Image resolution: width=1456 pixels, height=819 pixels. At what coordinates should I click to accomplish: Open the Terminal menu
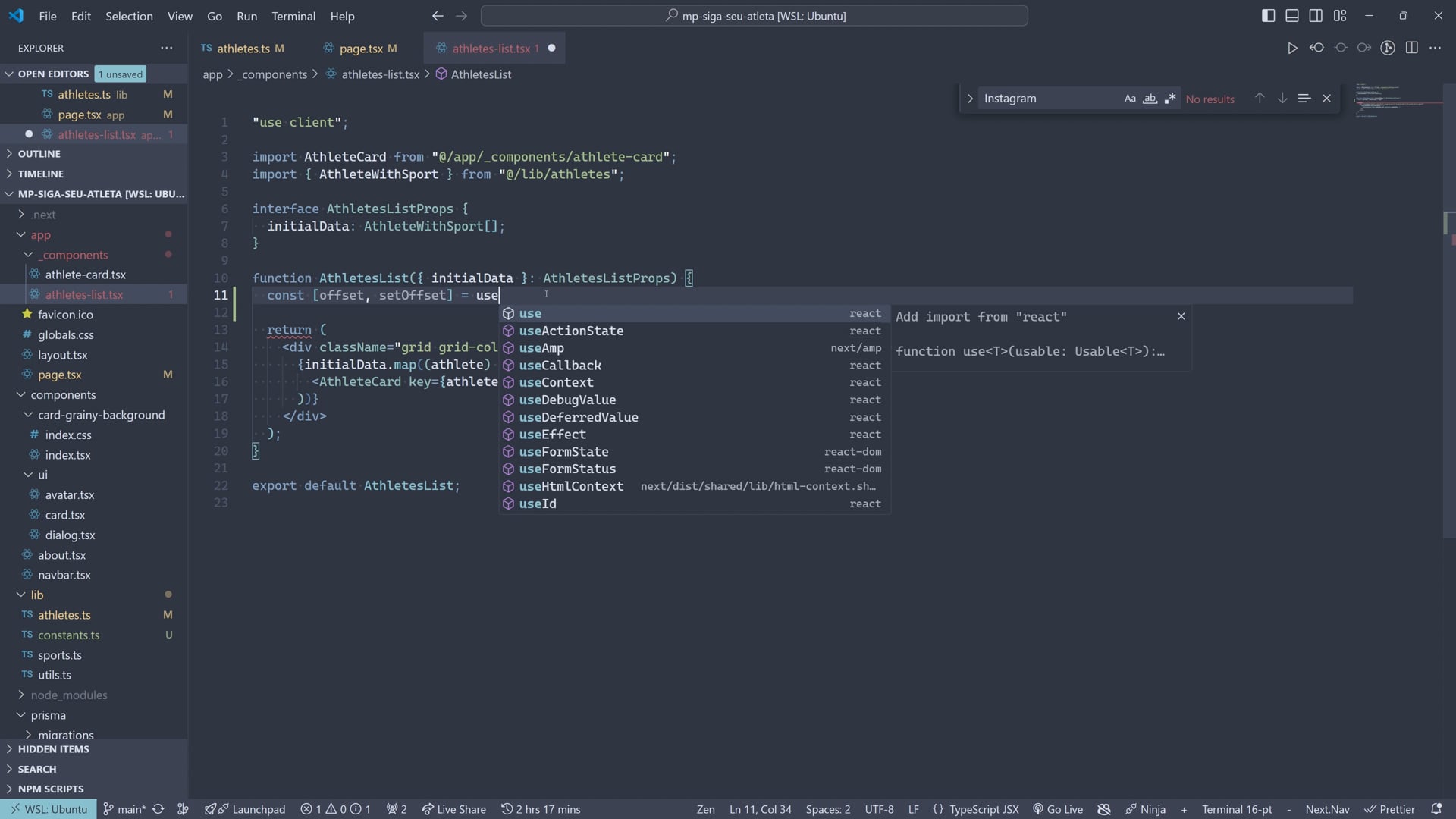[293, 16]
